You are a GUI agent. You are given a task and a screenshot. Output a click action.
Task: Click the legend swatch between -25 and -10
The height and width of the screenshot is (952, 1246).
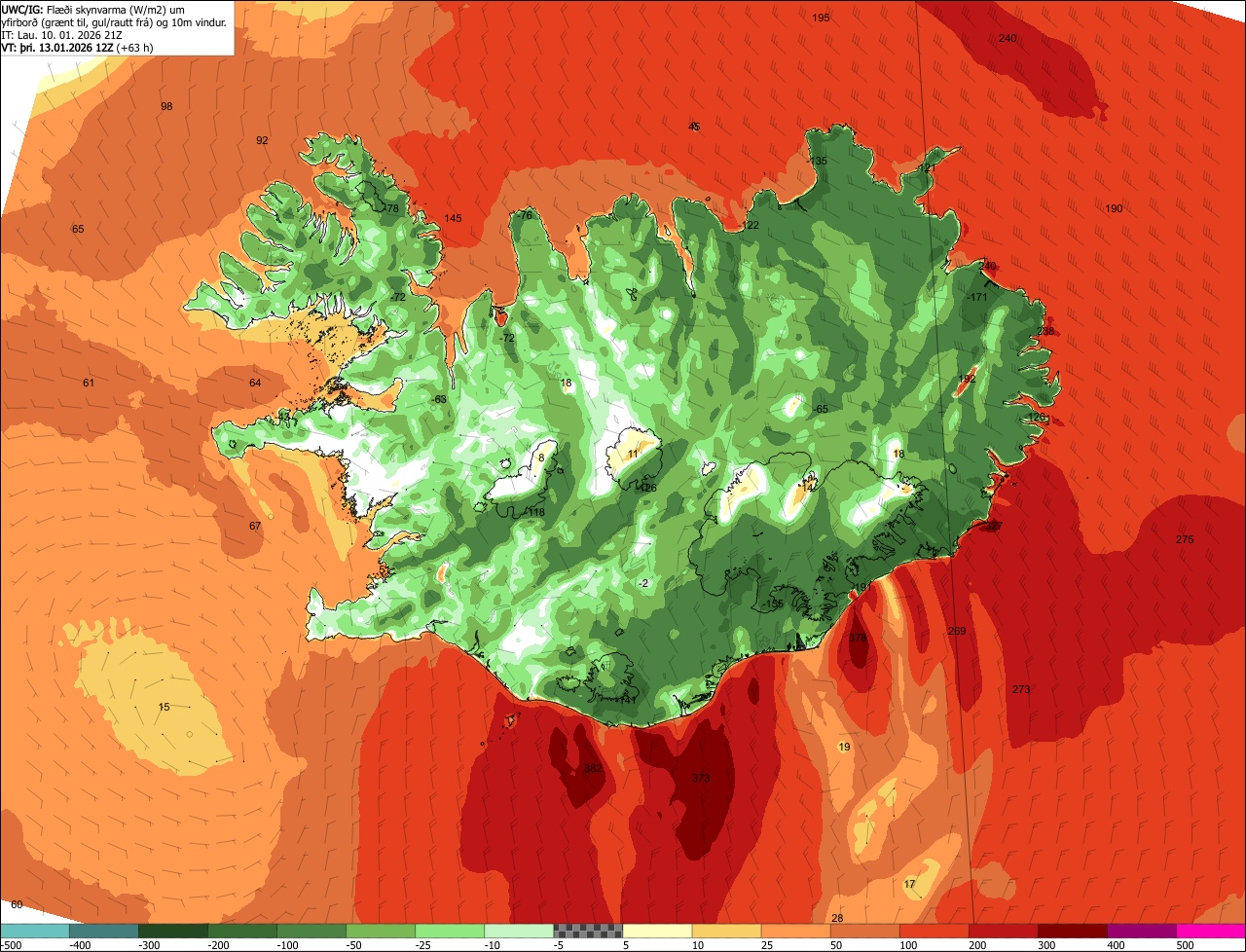[x=449, y=931]
